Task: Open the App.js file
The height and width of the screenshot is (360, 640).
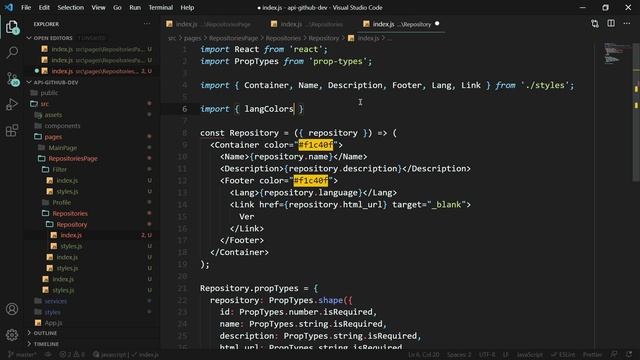Action: point(53,323)
